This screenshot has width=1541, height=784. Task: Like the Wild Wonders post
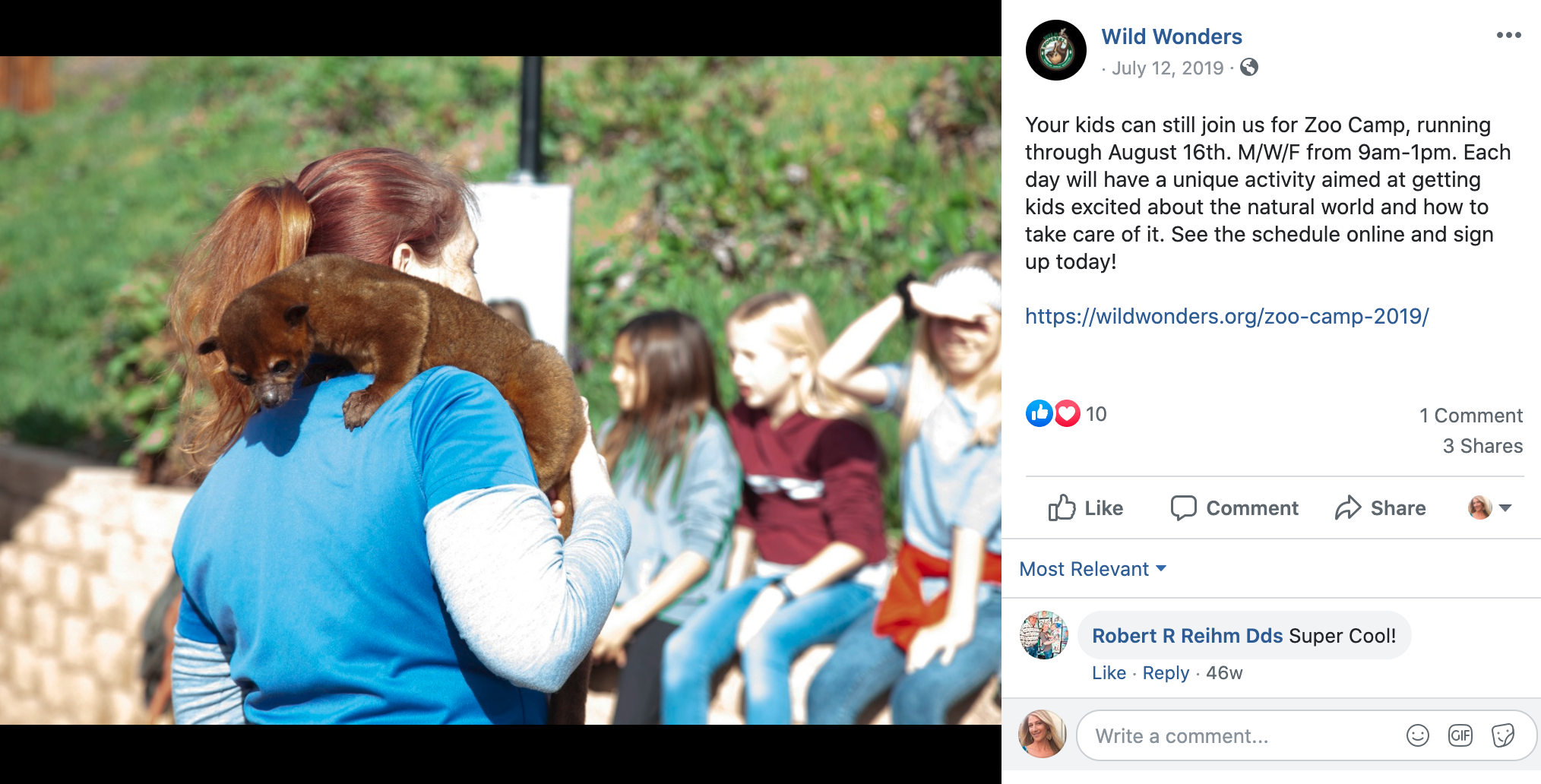click(1086, 508)
